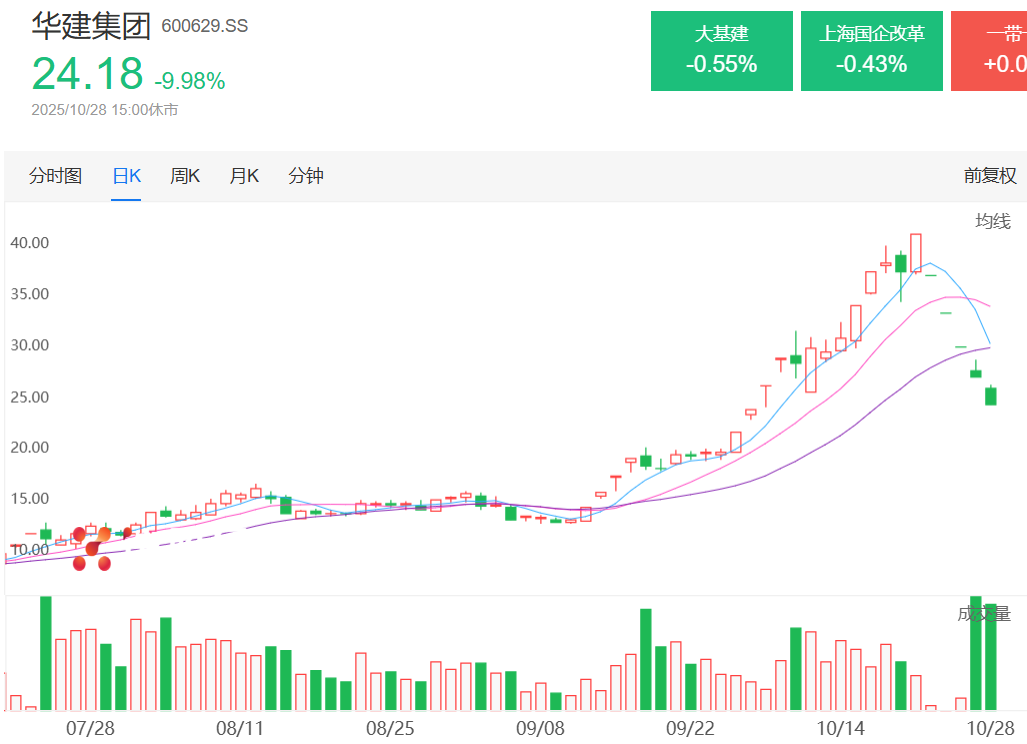Click the tallest green volume bar on the left
Image resolution: width=1027 pixels, height=744 pixels.
click(45, 652)
